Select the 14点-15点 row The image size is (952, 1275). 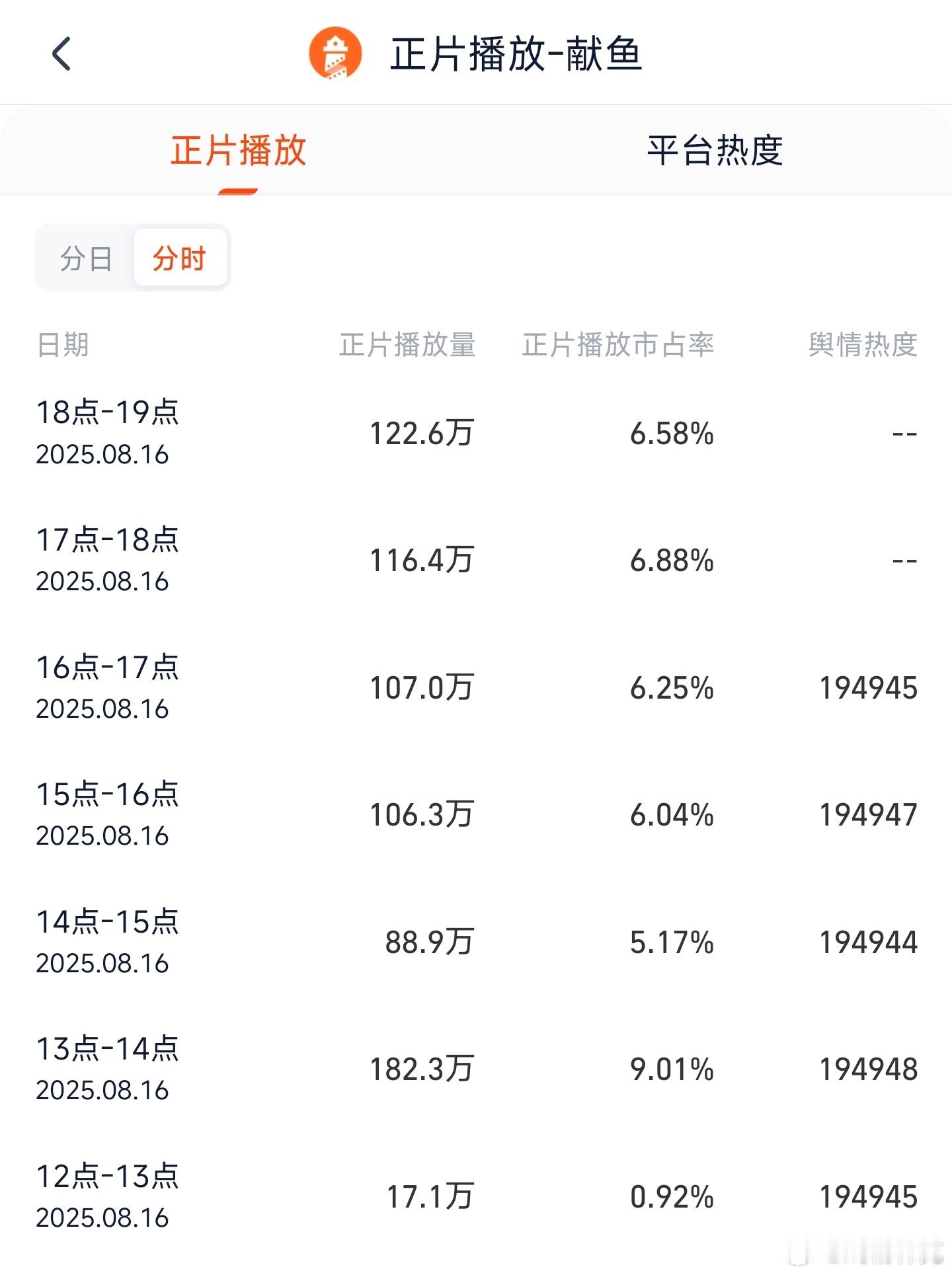point(476,943)
